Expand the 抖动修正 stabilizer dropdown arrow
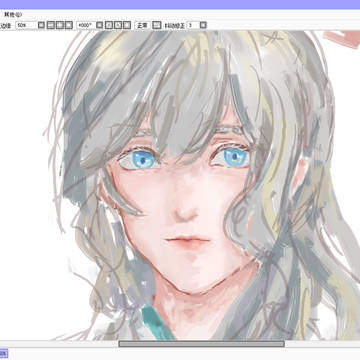The image size is (360, 360). click(203, 25)
